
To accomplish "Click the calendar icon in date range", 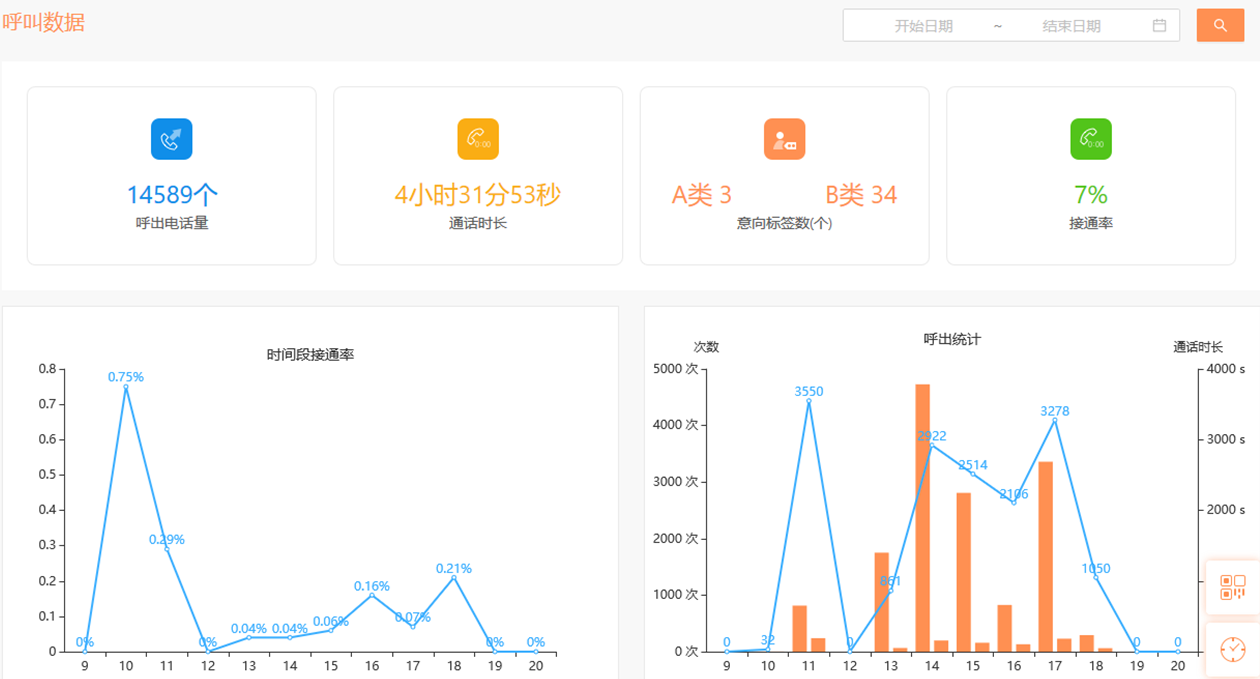I will [1159, 26].
